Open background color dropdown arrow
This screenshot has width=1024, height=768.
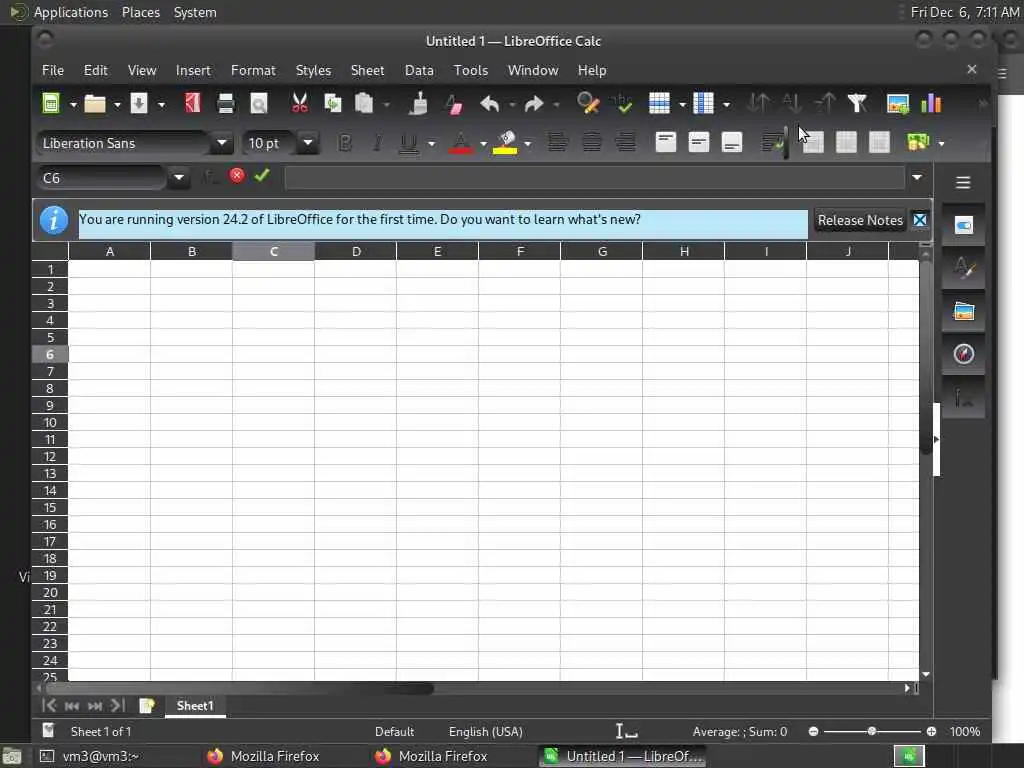click(x=528, y=143)
